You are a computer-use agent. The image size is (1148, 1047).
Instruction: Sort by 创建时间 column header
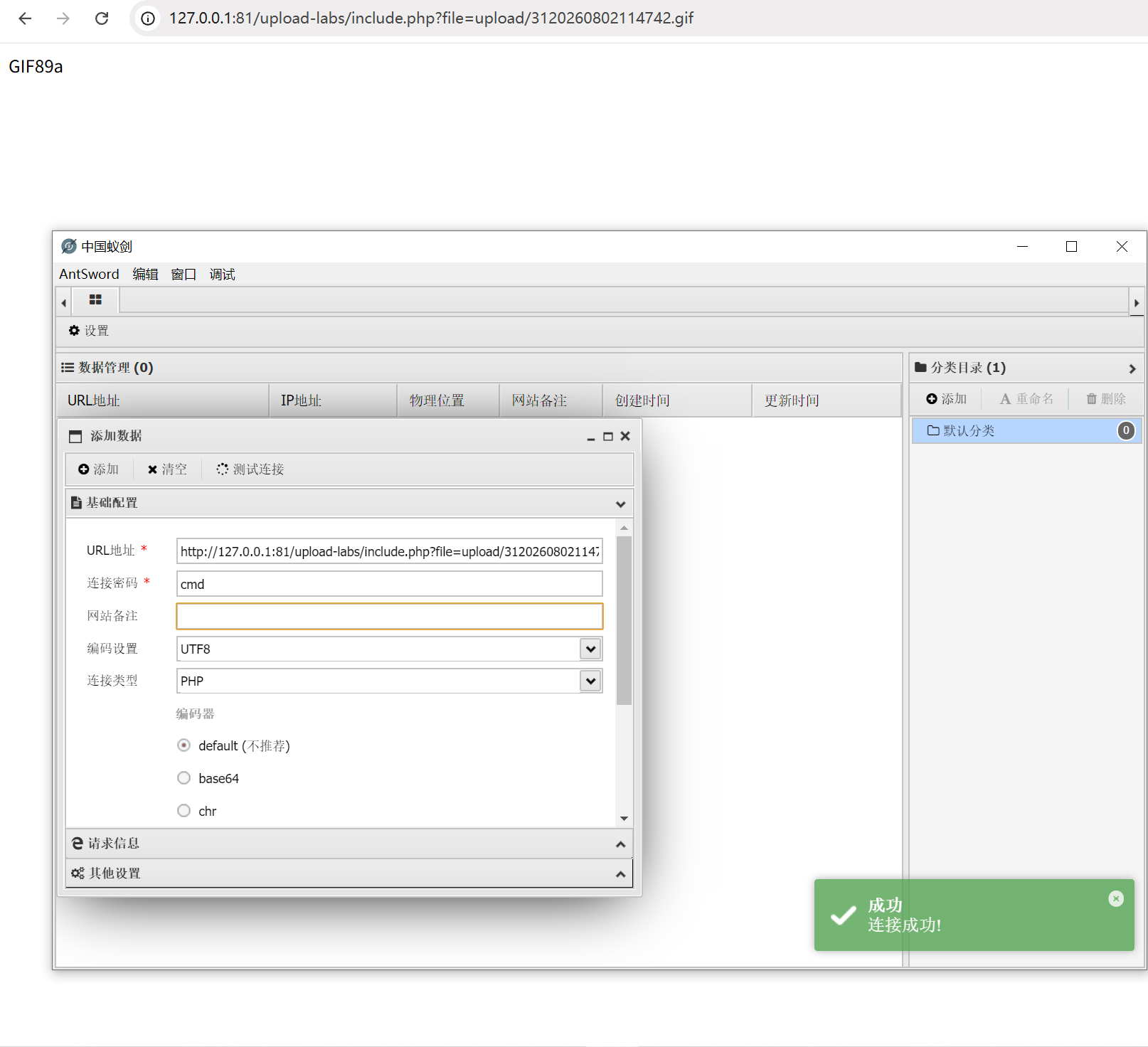pos(677,400)
